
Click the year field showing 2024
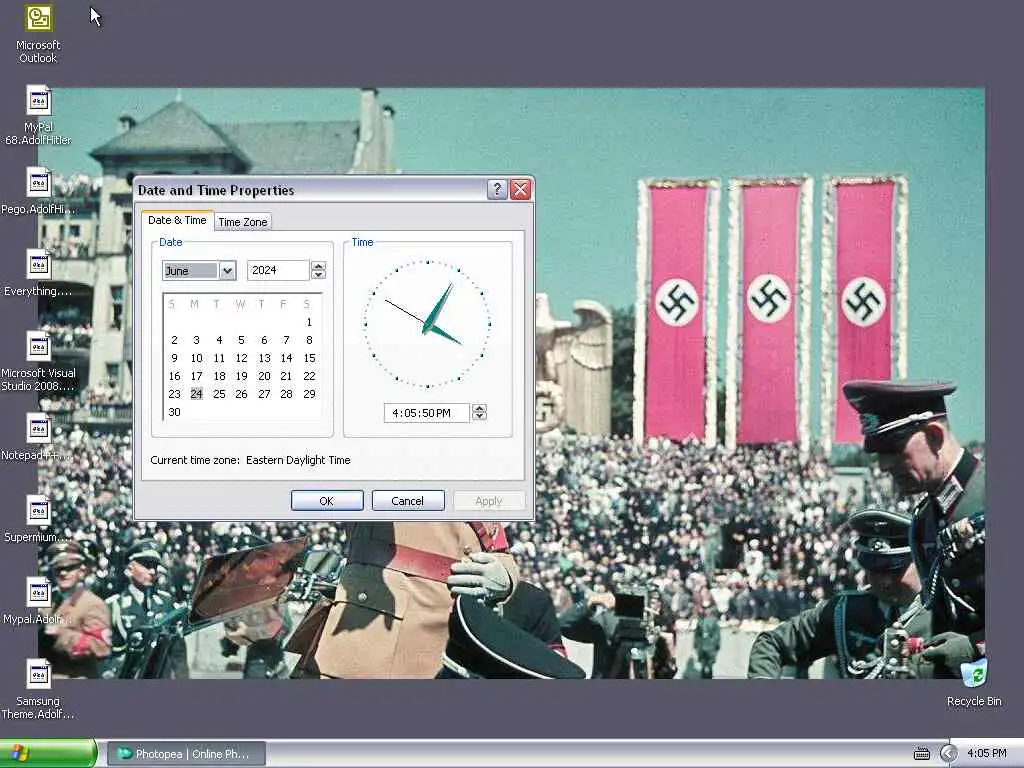278,270
